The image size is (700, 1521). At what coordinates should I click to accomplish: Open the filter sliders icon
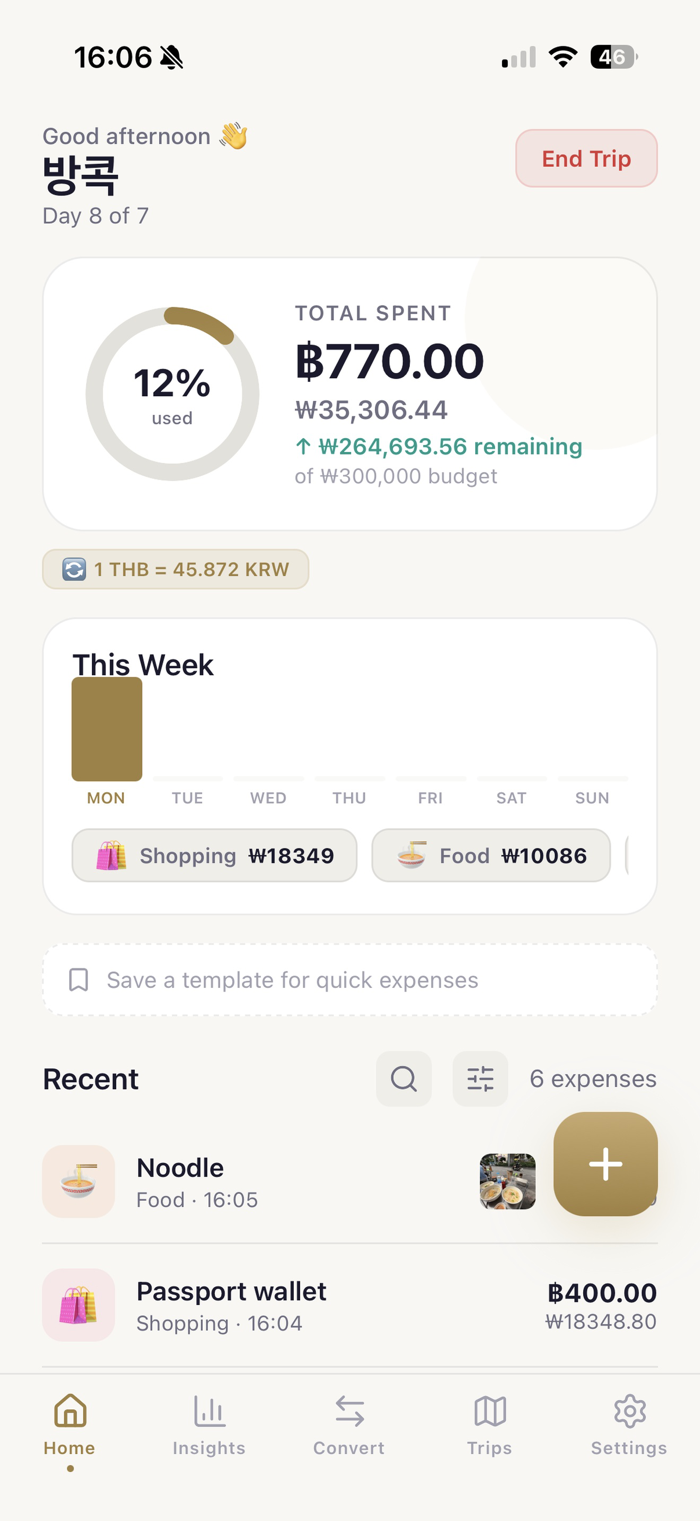(480, 1079)
